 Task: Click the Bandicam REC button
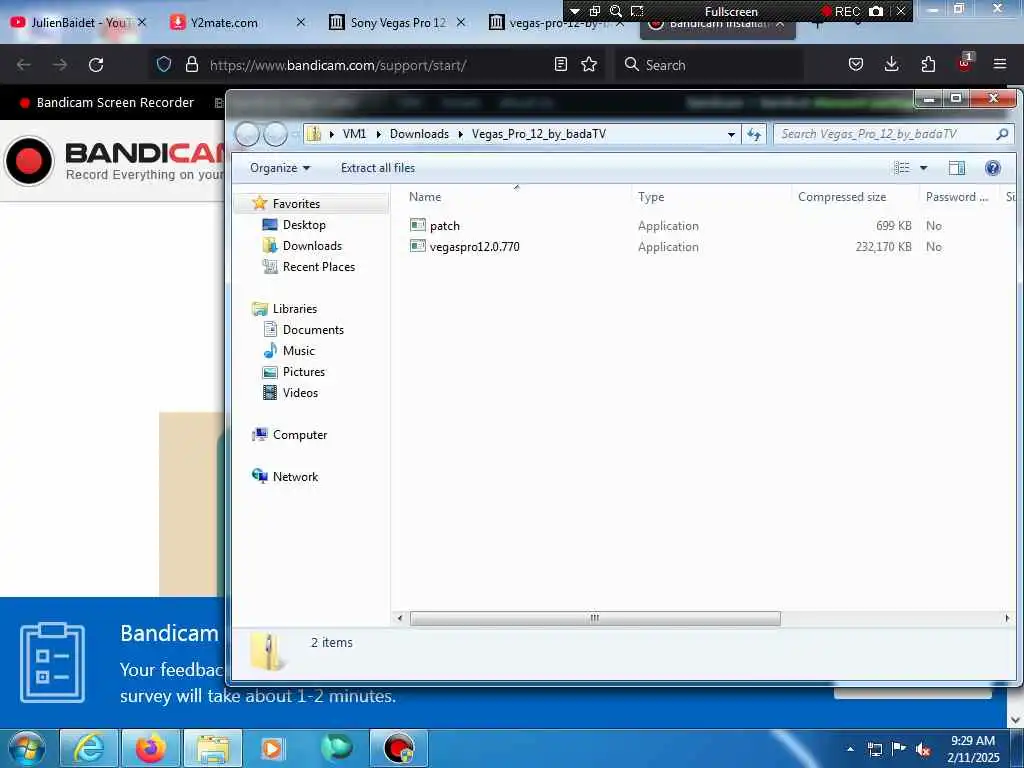click(841, 11)
